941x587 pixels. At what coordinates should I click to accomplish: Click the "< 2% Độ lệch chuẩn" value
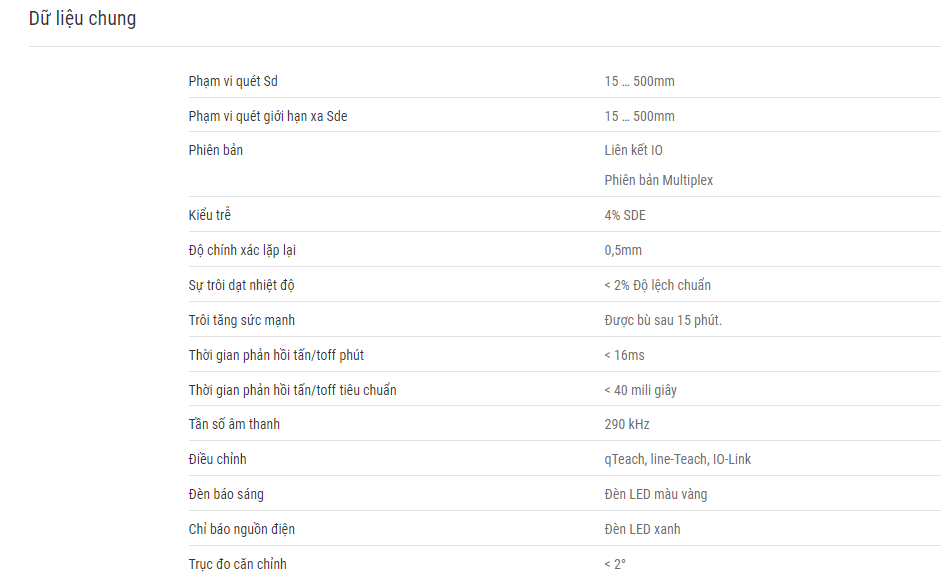(657, 285)
